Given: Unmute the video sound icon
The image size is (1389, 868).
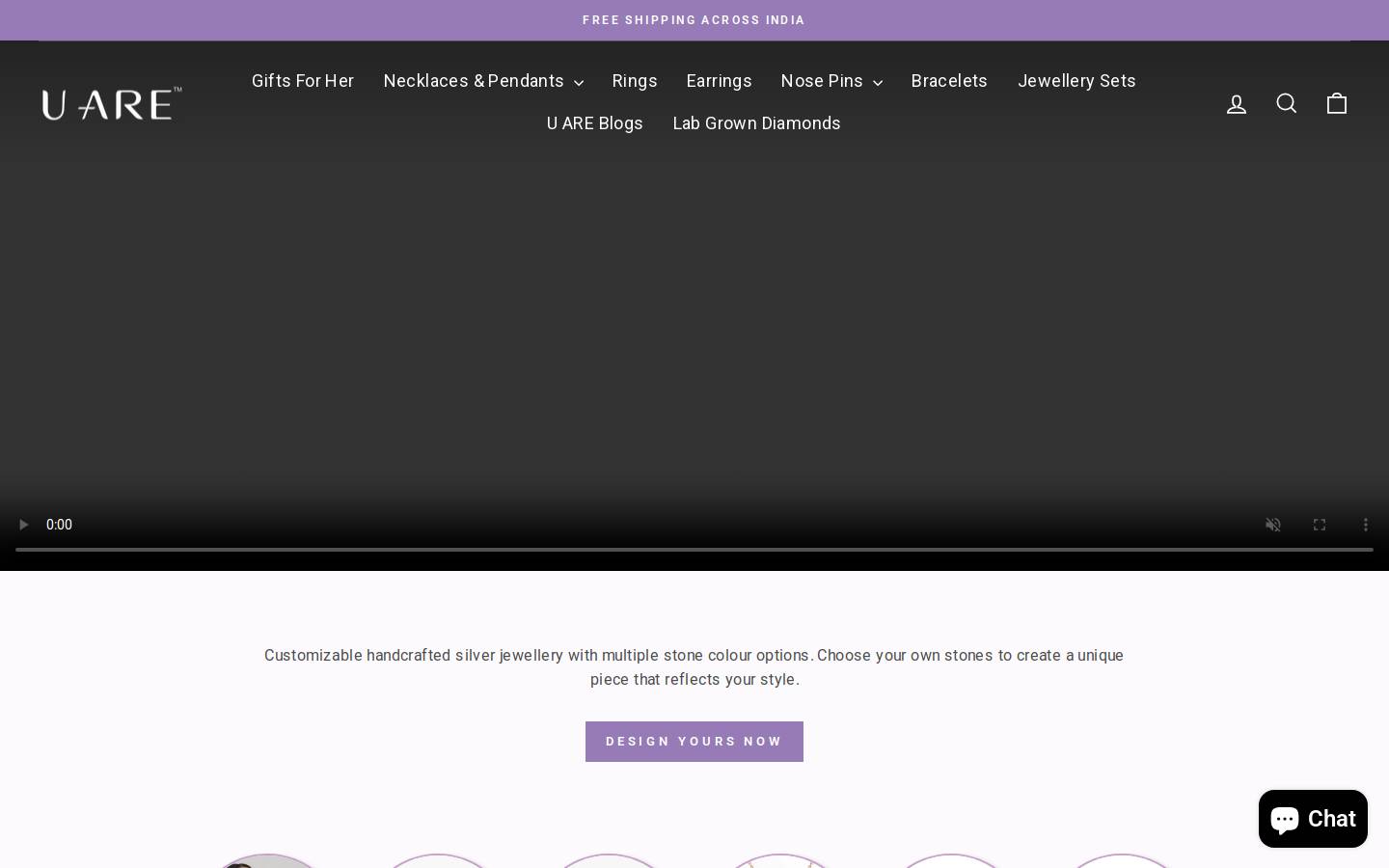Looking at the screenshot, I should (x=1273, y=525).
